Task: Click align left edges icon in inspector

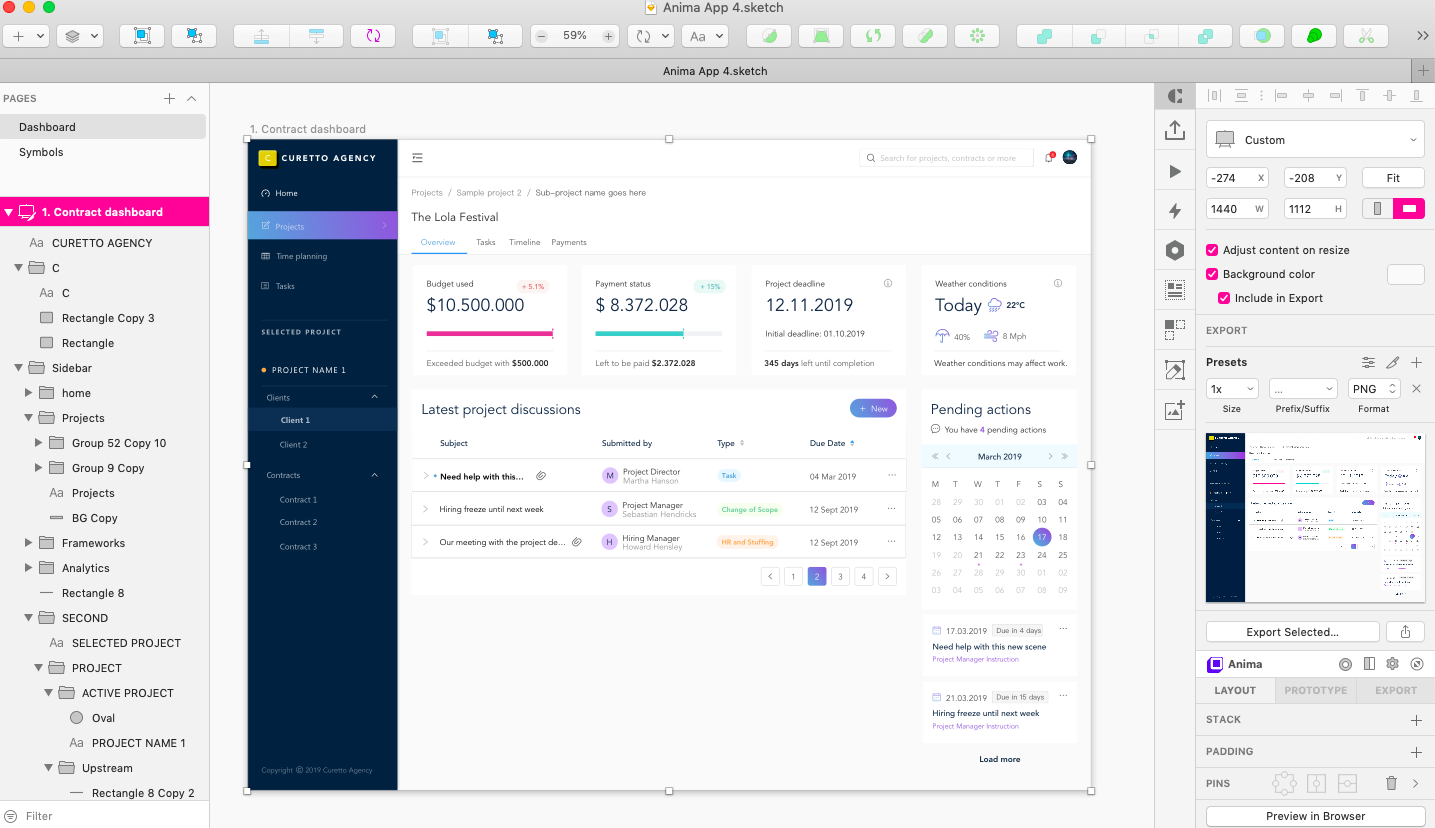Action: 1281,96
